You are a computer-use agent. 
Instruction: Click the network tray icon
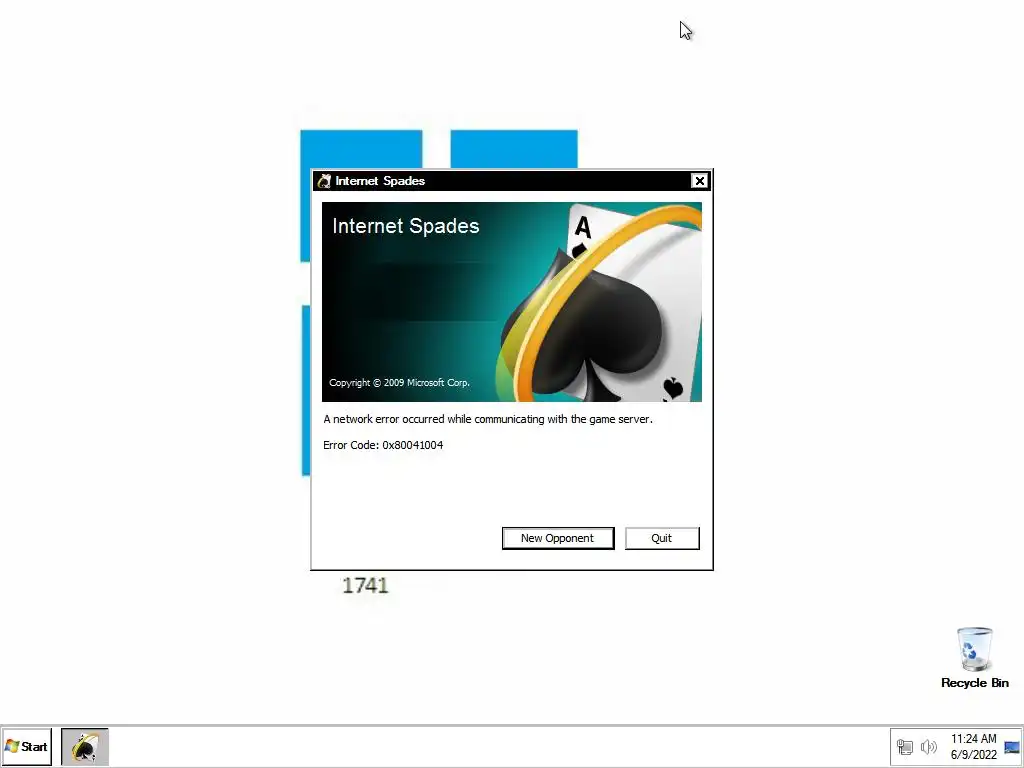(x=904, y=746)
